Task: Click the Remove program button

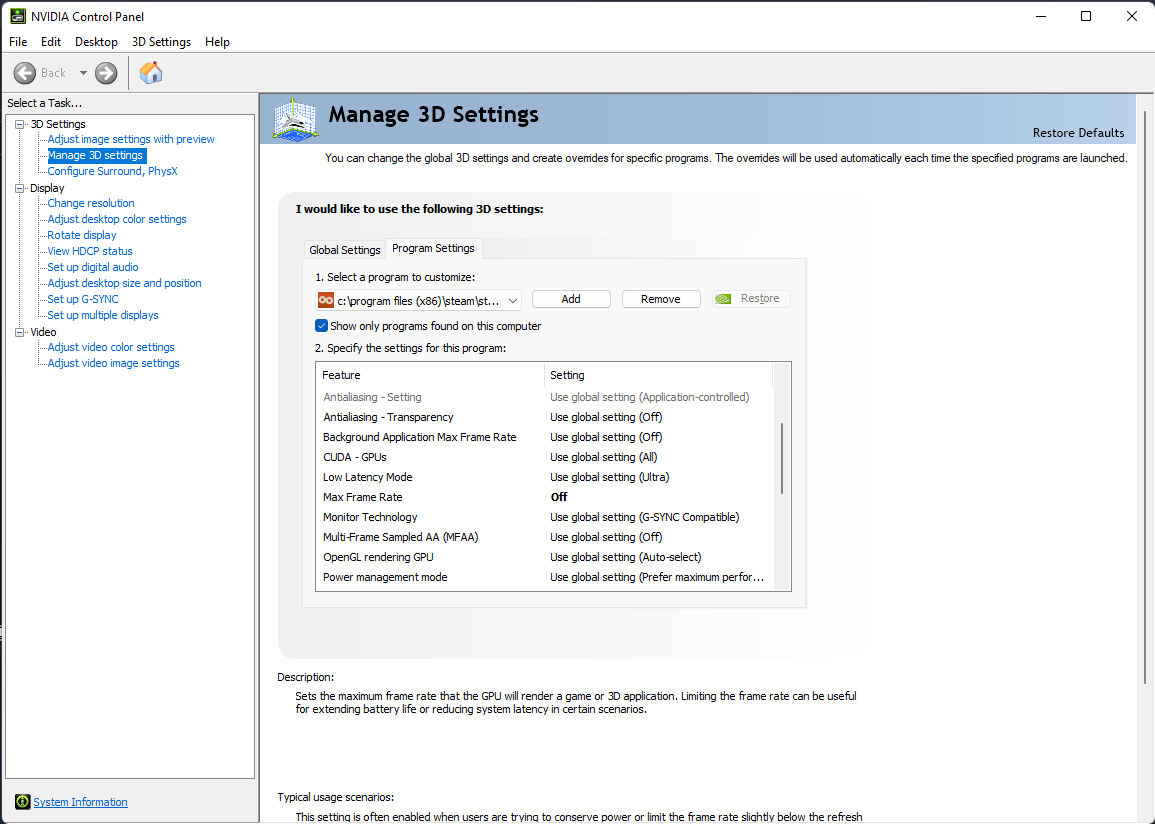Action: click(x=660, y=299)
